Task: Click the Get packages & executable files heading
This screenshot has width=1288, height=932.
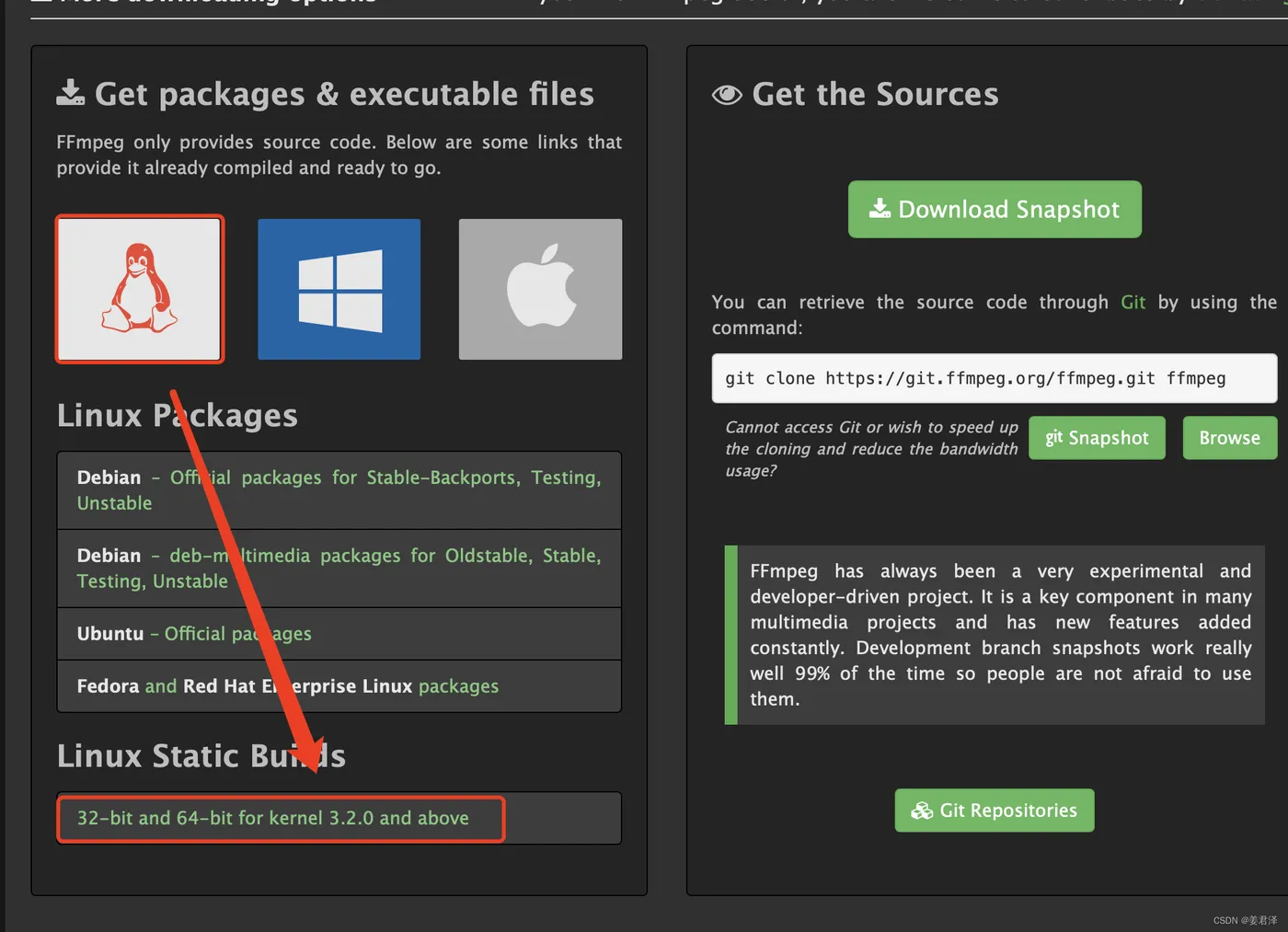Action: [x=344, y=94]
